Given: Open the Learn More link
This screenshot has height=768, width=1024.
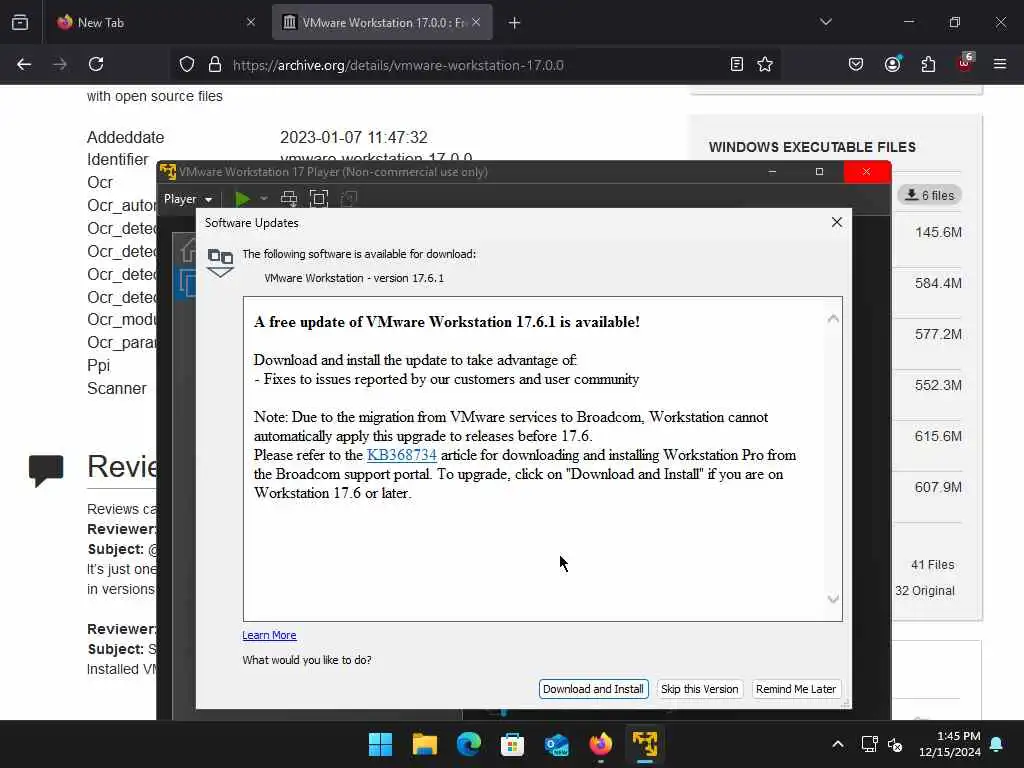Looking at the screenshot, I should tap(269, 635).
